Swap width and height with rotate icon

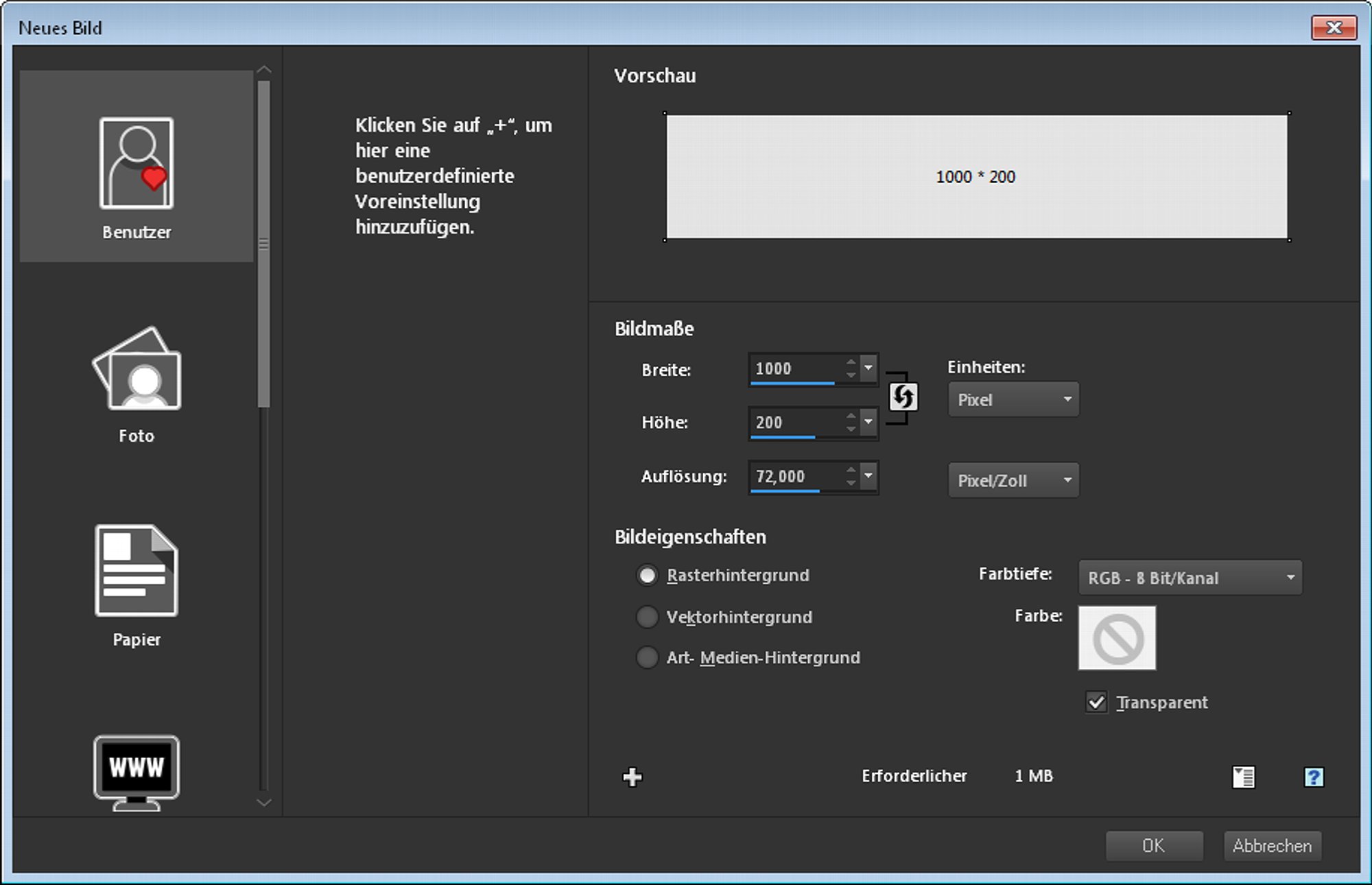[x=903, y=397]
